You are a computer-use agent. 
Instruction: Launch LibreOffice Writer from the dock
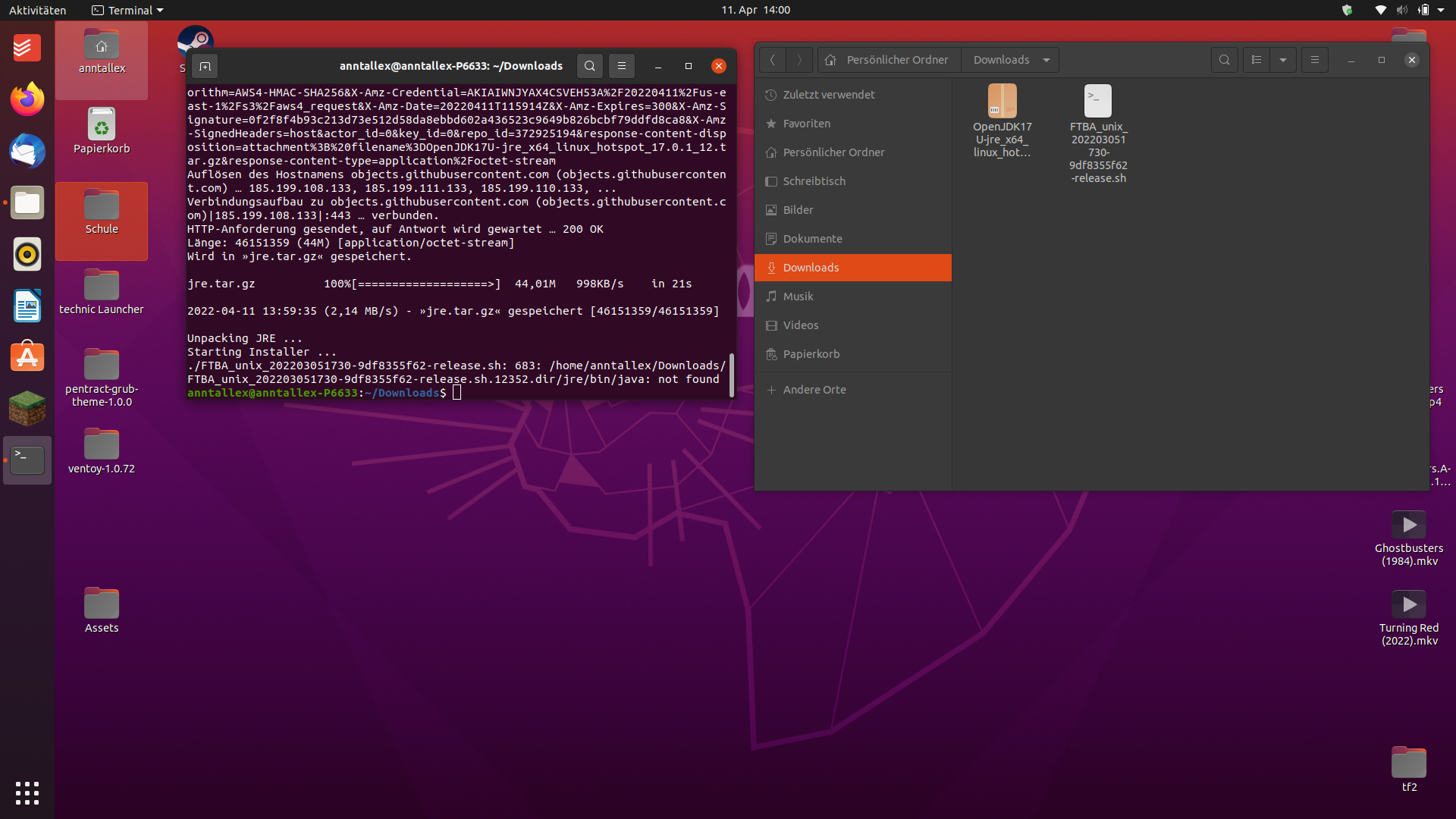(27, 306)
